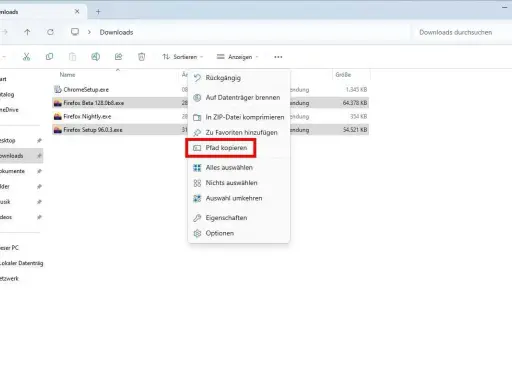Unpin Musik via its pin icon
The height and width of the screenshot is (384, 512).
39,202
